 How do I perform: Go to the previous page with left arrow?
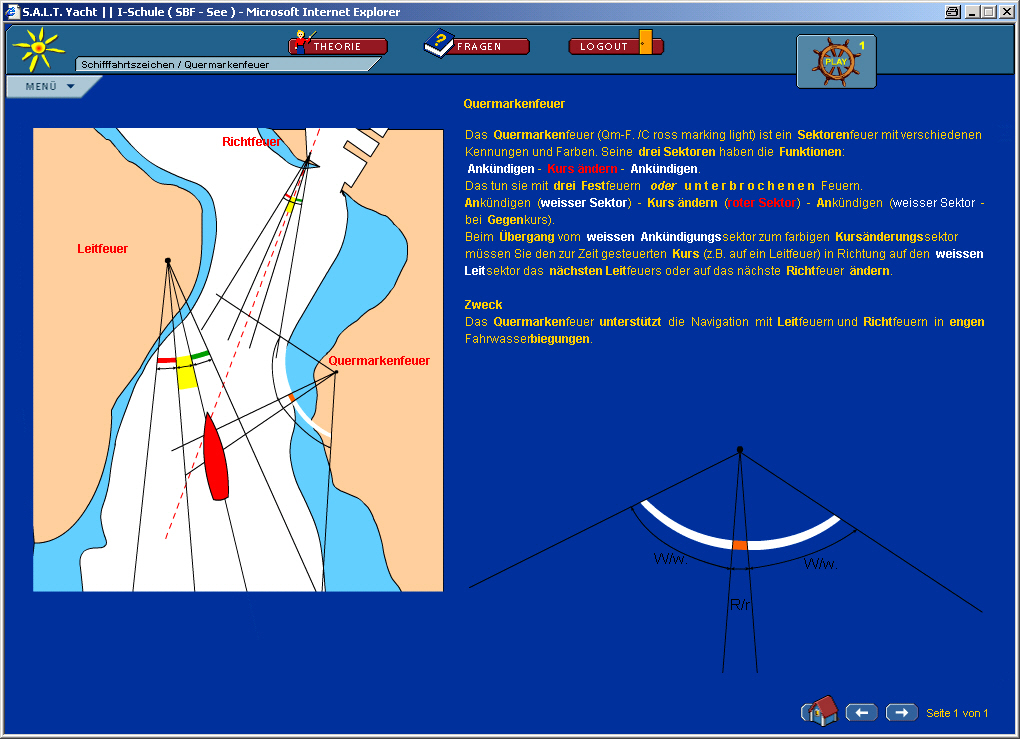pyautogui.click(x=861, y=713)
